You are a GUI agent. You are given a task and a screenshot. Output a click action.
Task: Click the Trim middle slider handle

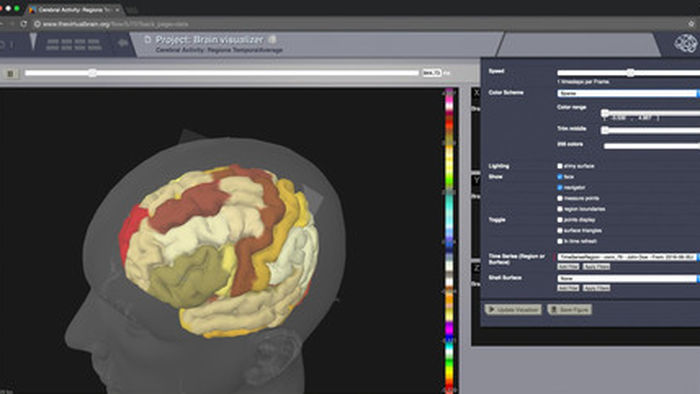click(605, 130)
